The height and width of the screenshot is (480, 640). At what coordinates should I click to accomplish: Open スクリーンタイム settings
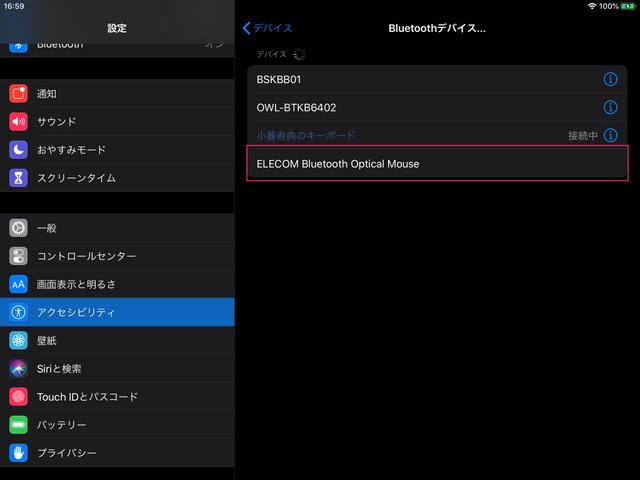click(x=117, y=178)
